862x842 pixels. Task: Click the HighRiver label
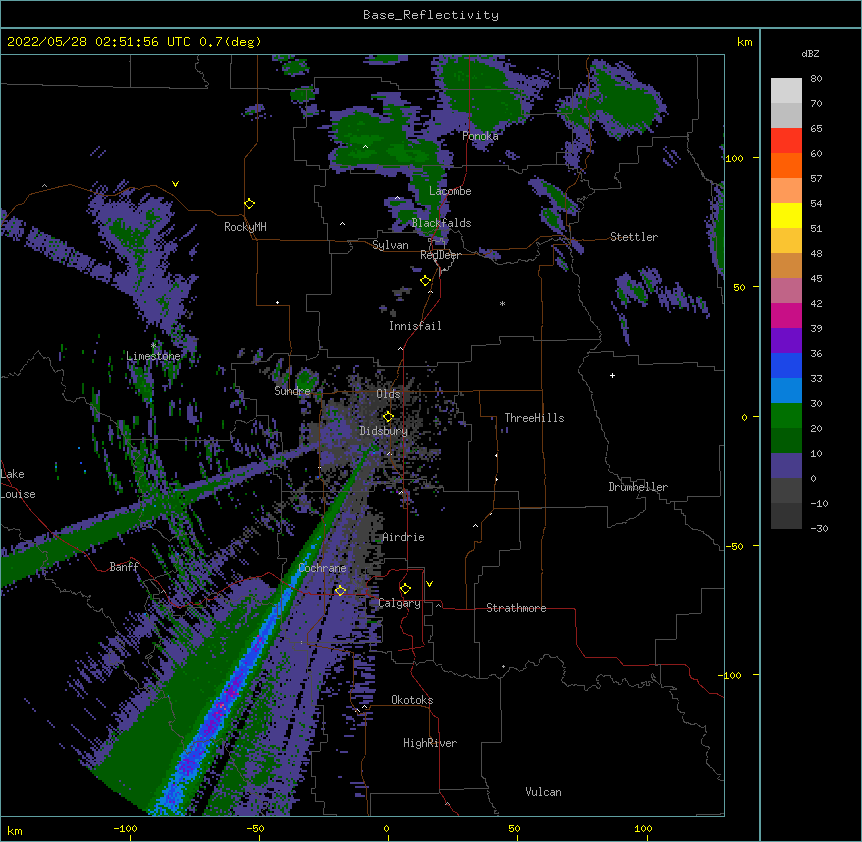point(430,743)
